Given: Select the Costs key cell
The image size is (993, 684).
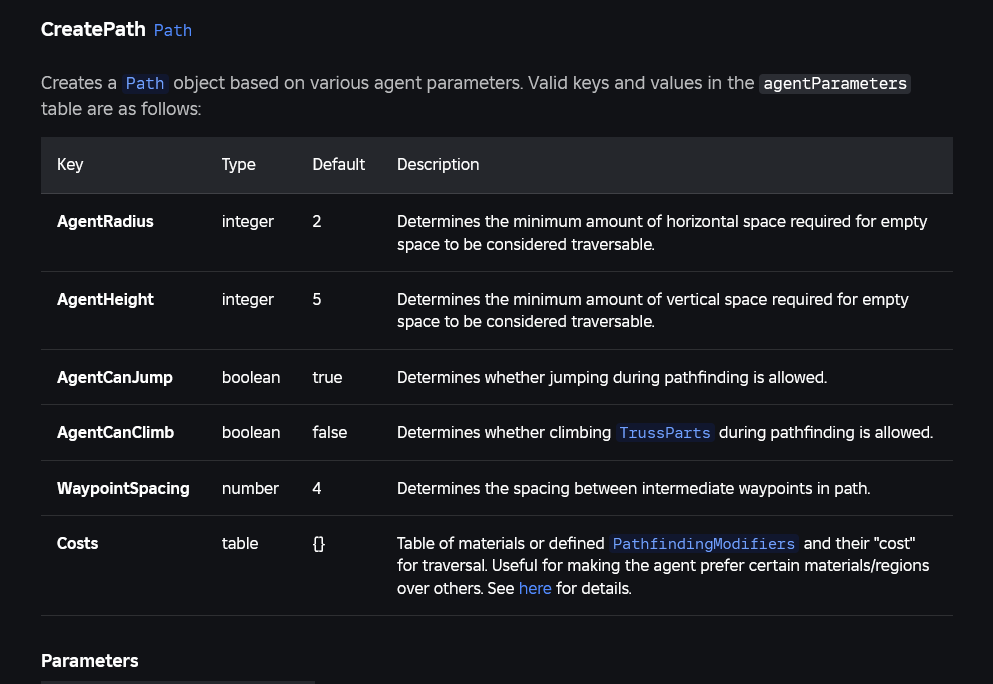Looking at the screenshot, I should 78,544.
